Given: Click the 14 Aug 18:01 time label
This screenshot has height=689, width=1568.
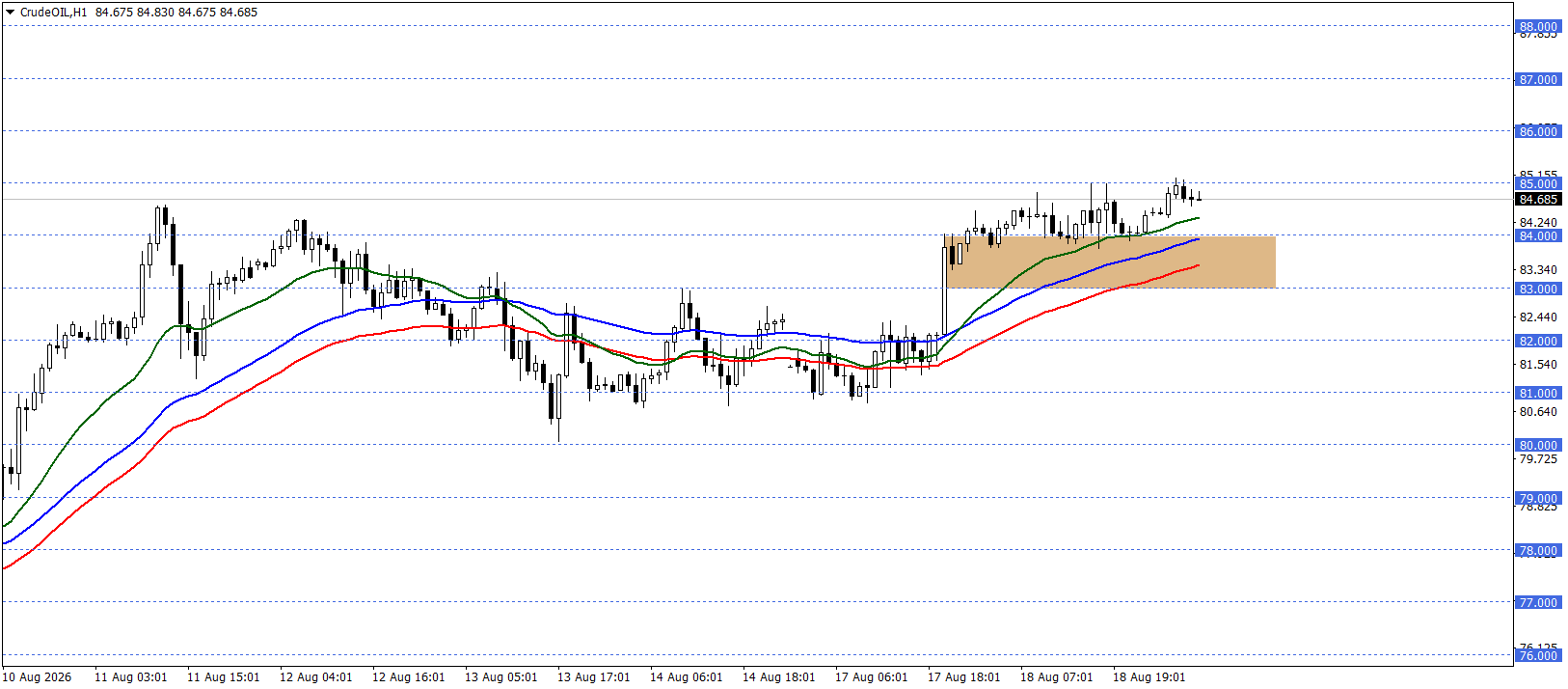Looking at the screenshot, I should 778,676.
